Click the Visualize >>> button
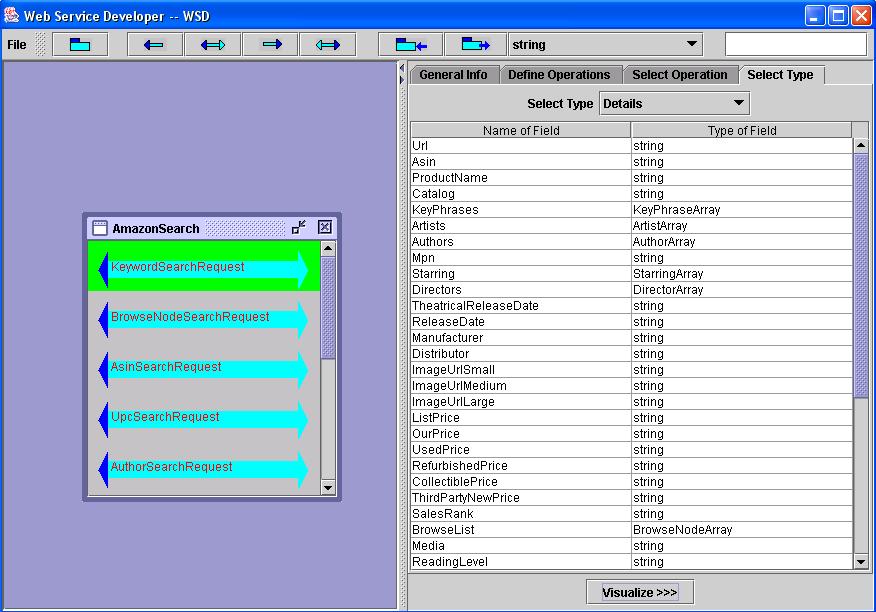876x612 pixels. point(640,592)
